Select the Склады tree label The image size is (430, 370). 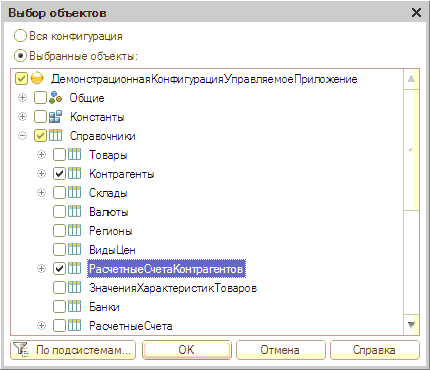coord(108,193)
